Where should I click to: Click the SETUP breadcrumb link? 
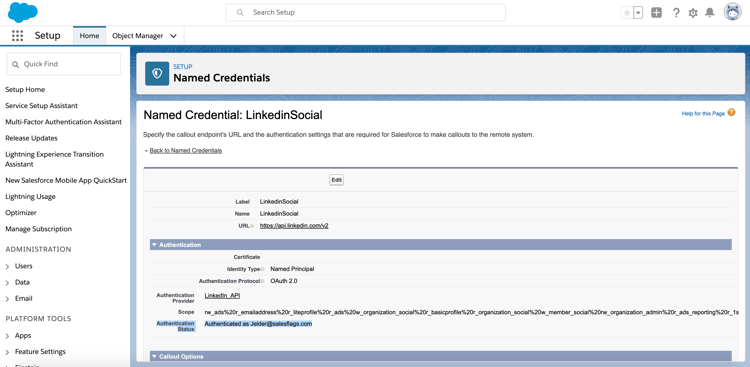183,67
